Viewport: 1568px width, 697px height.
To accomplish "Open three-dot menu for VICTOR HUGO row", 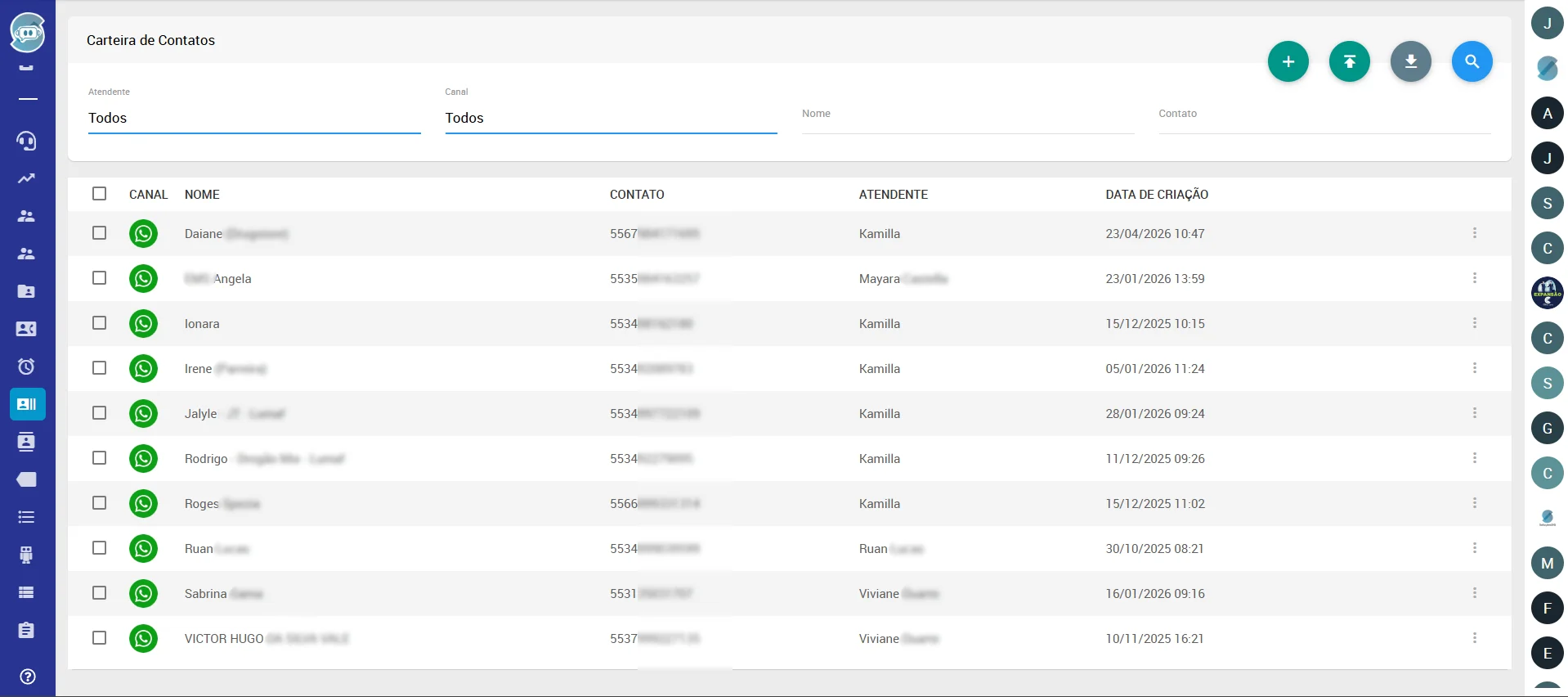I will point(1475,638).
